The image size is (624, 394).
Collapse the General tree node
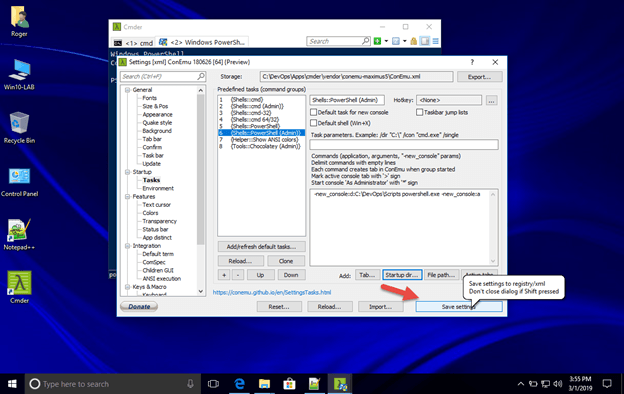point(127,90)
